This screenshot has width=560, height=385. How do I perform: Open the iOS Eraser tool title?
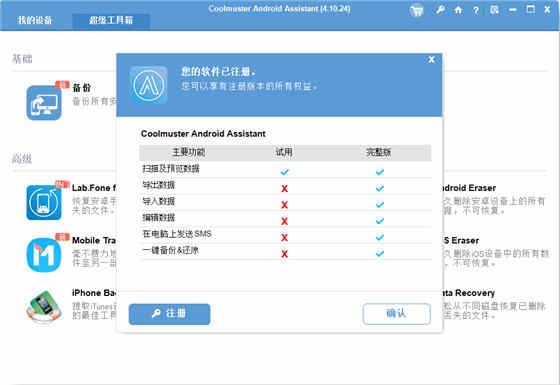pyautogui.click(x=461, y=240)
